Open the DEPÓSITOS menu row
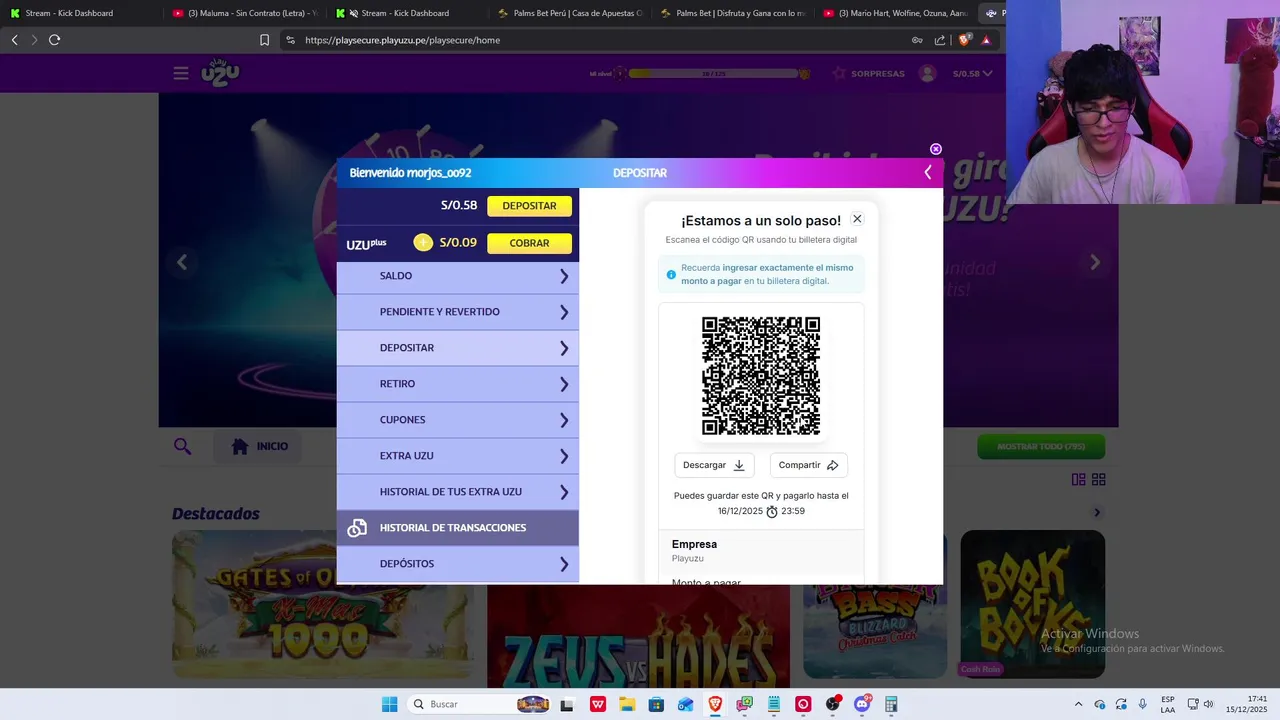The width and height of the screenshot is (1280, 720). (458, 564)
